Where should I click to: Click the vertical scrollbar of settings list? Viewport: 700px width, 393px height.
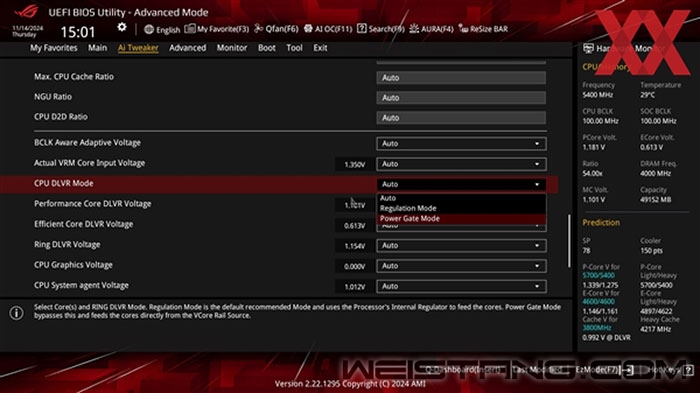pyautogui.click(x=569, y=241)
